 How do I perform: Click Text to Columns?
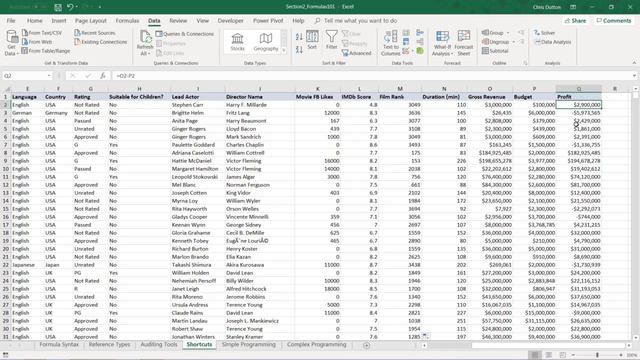pyautogui.click(x=391, y=43)
